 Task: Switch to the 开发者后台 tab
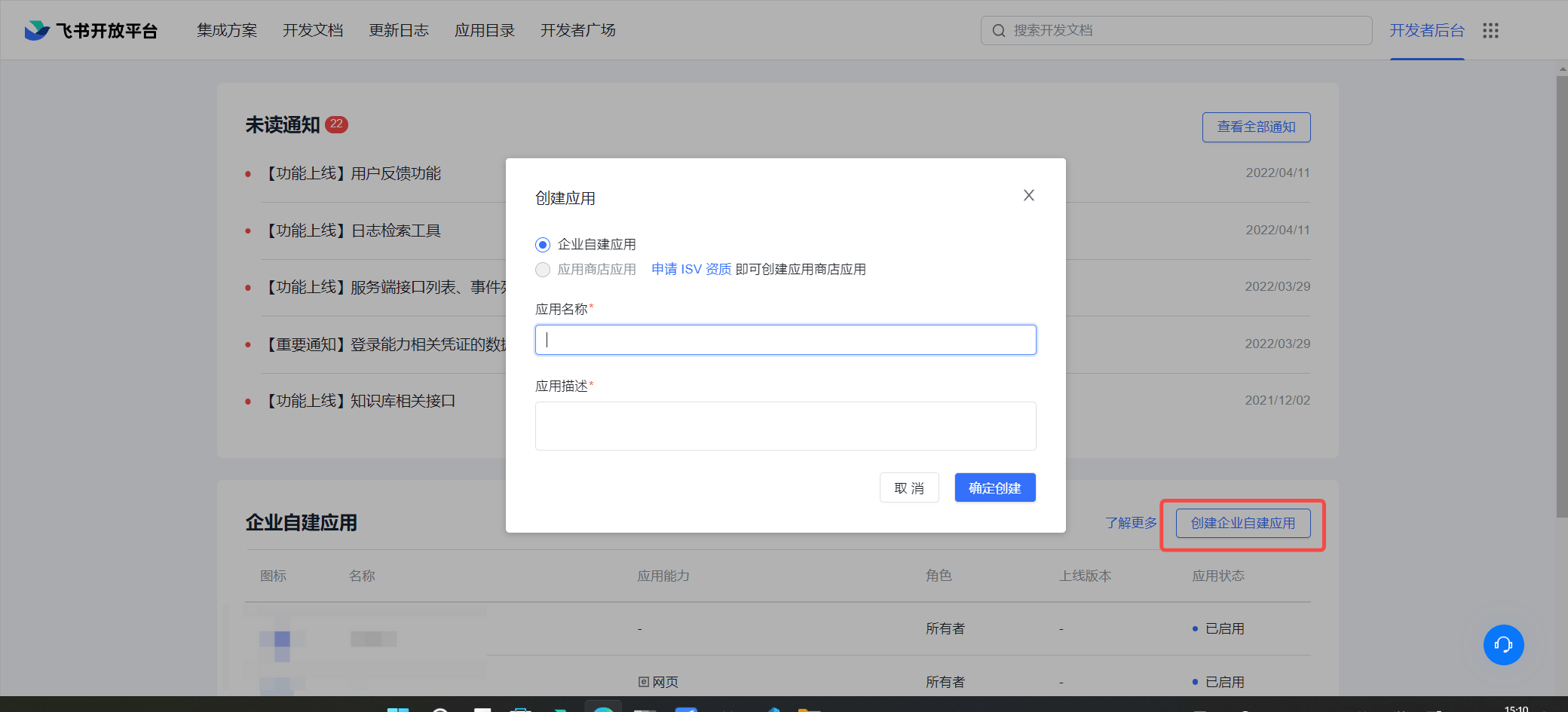1426,31
